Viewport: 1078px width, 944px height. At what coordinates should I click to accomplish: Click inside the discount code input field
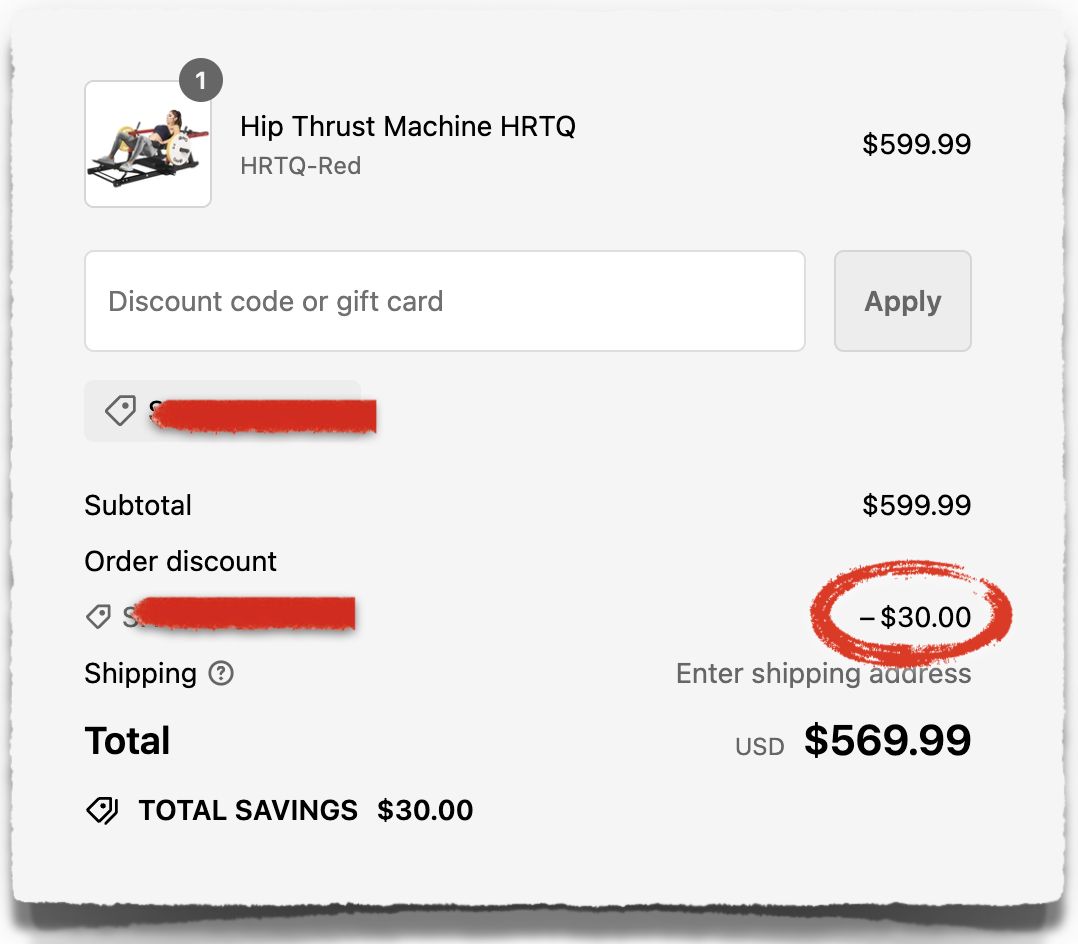pyautogui.click(x=444, y=301)
